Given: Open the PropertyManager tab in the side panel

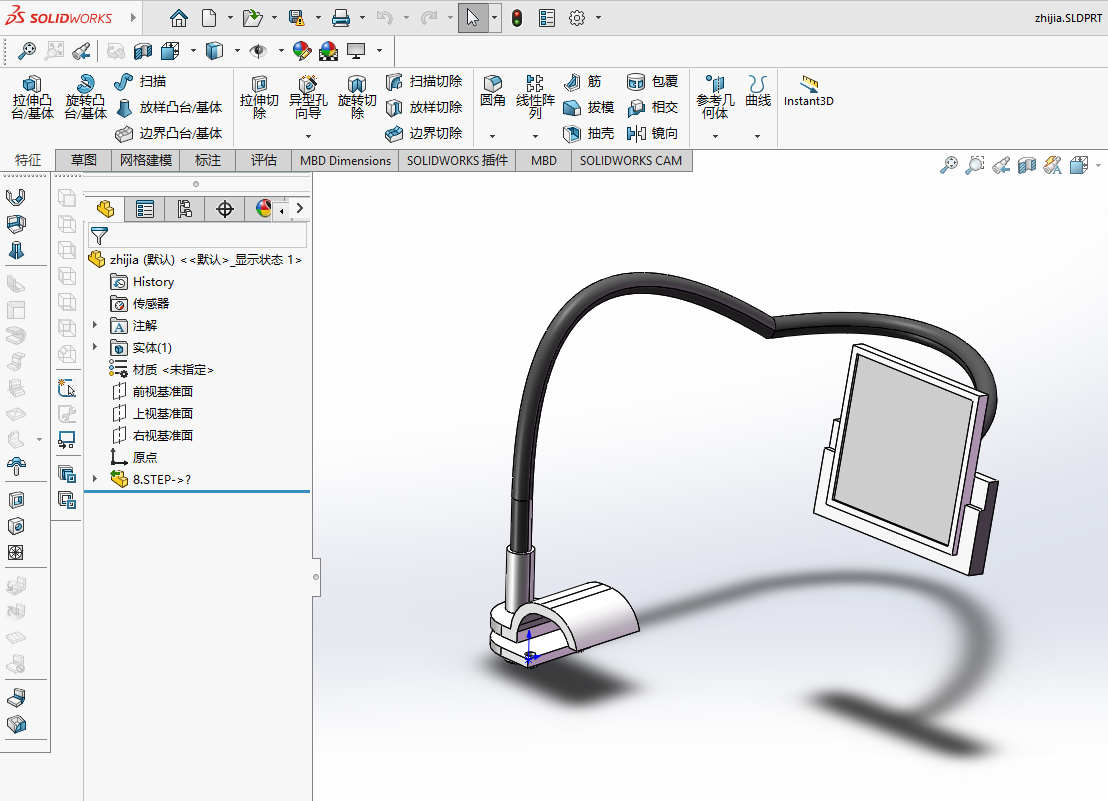Looking at the screenshot, I should pyautogui.click(x=145, y=209).
